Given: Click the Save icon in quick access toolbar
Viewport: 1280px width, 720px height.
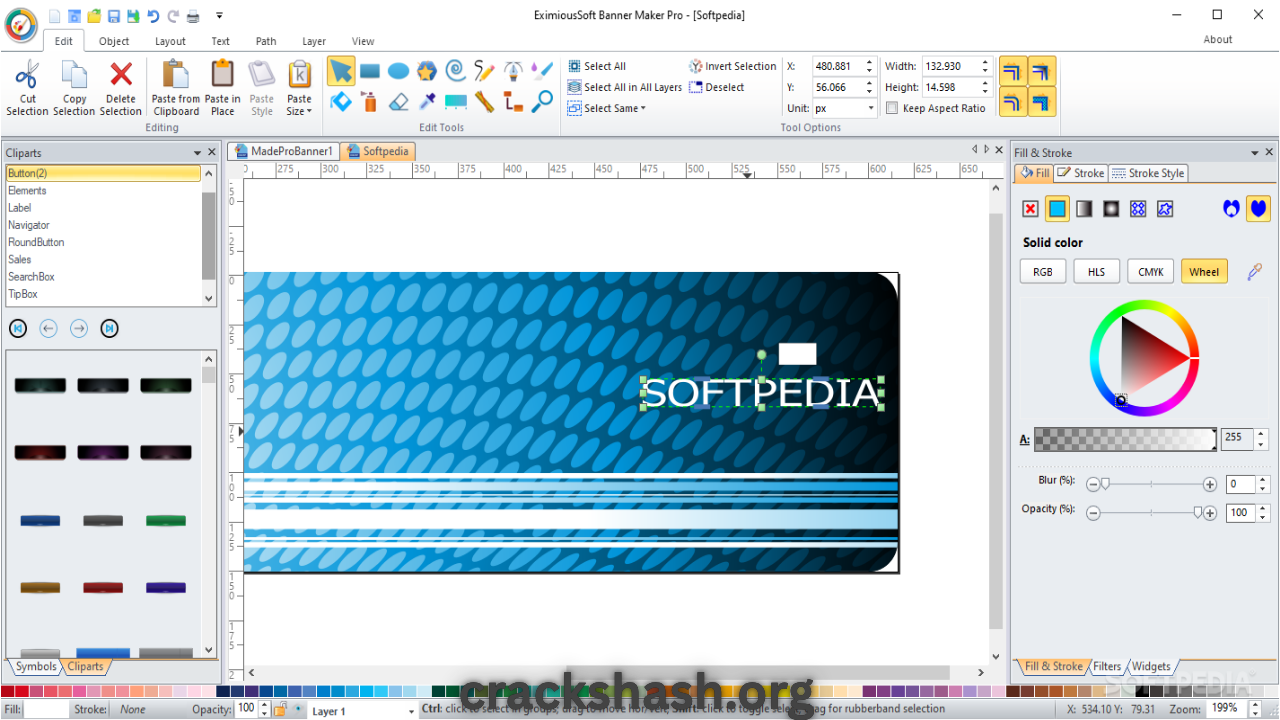Looking at the screenshot, I should (x=114, y=16).
